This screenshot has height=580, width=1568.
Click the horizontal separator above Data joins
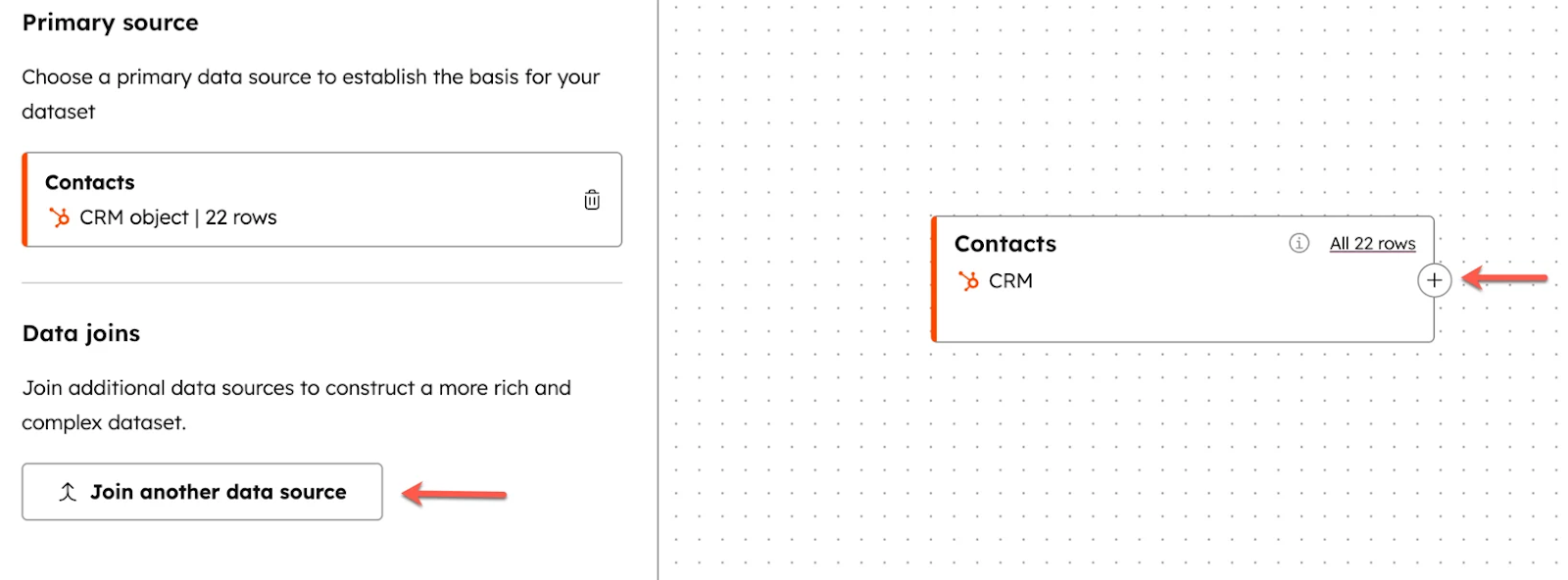[x=321, y=283]
